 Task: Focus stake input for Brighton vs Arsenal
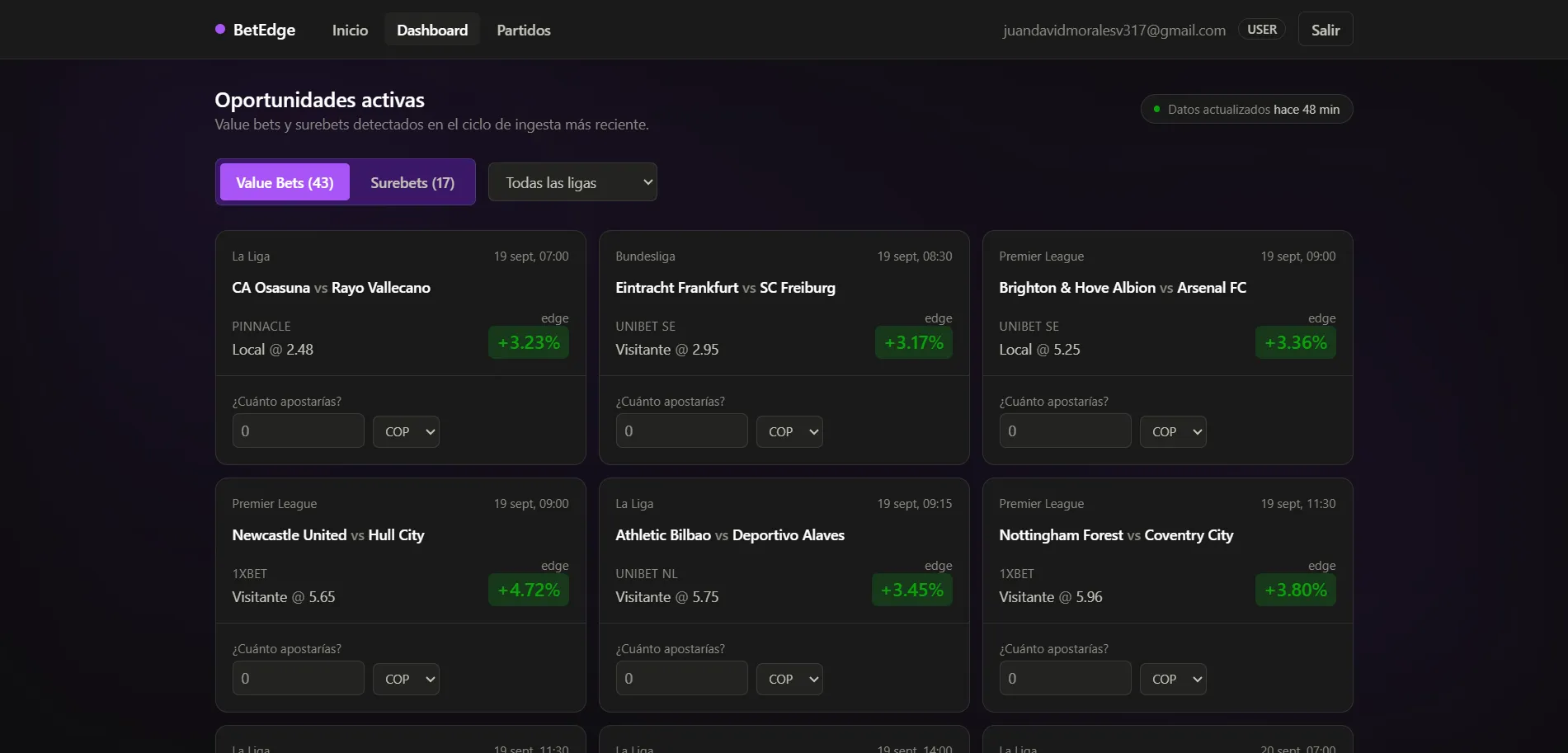click(1065, 431)
